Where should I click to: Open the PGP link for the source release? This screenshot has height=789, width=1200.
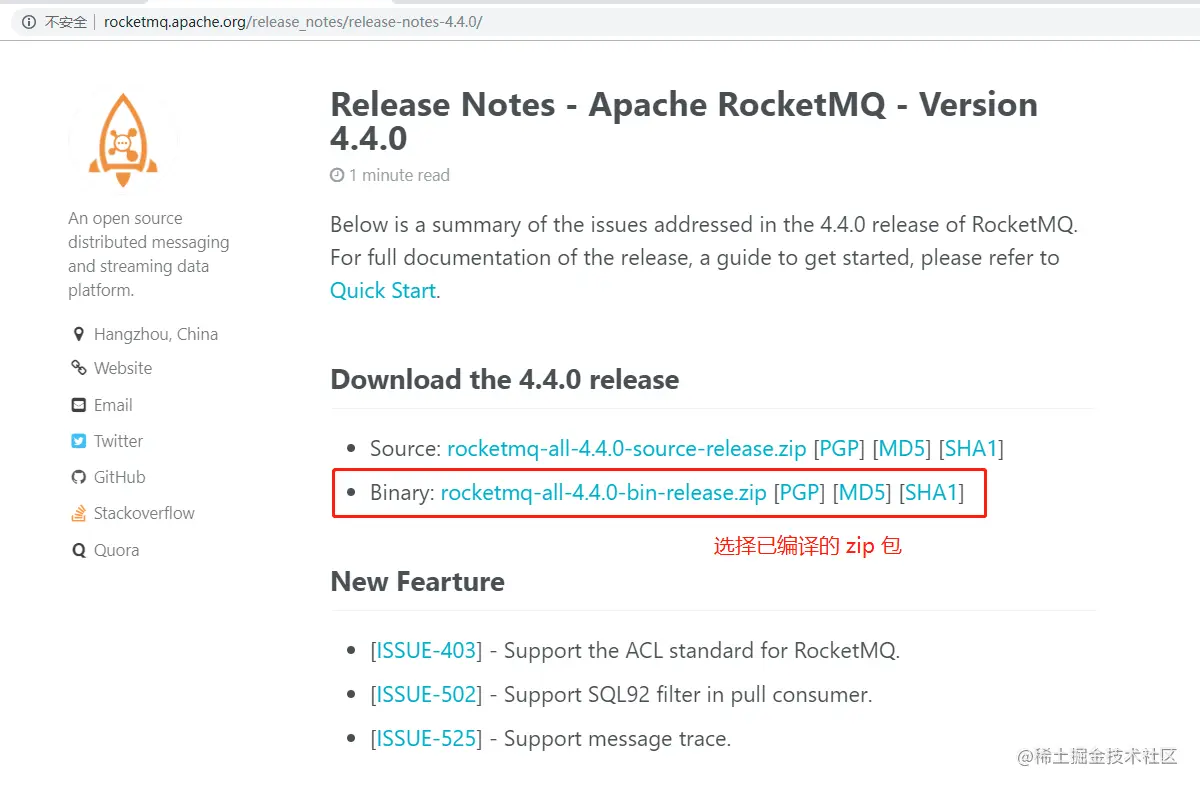[x=839, y=448]
